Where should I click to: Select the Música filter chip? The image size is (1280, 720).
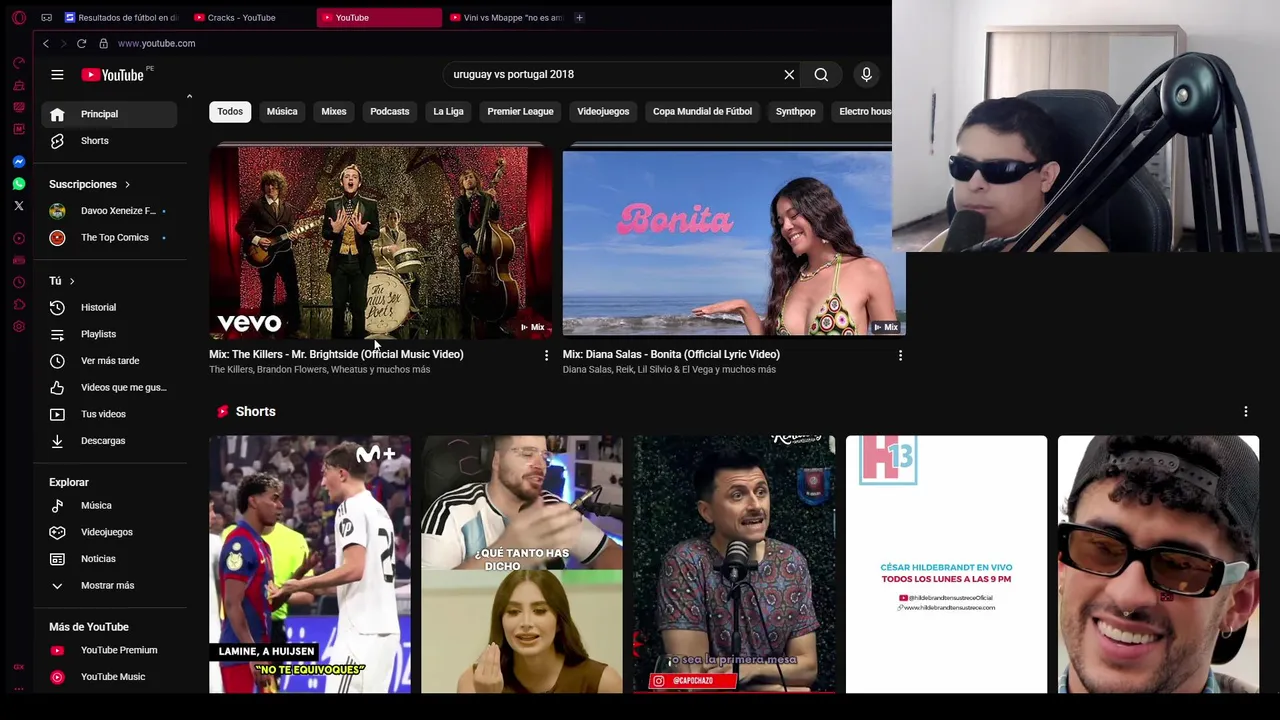tap(282, 112)
